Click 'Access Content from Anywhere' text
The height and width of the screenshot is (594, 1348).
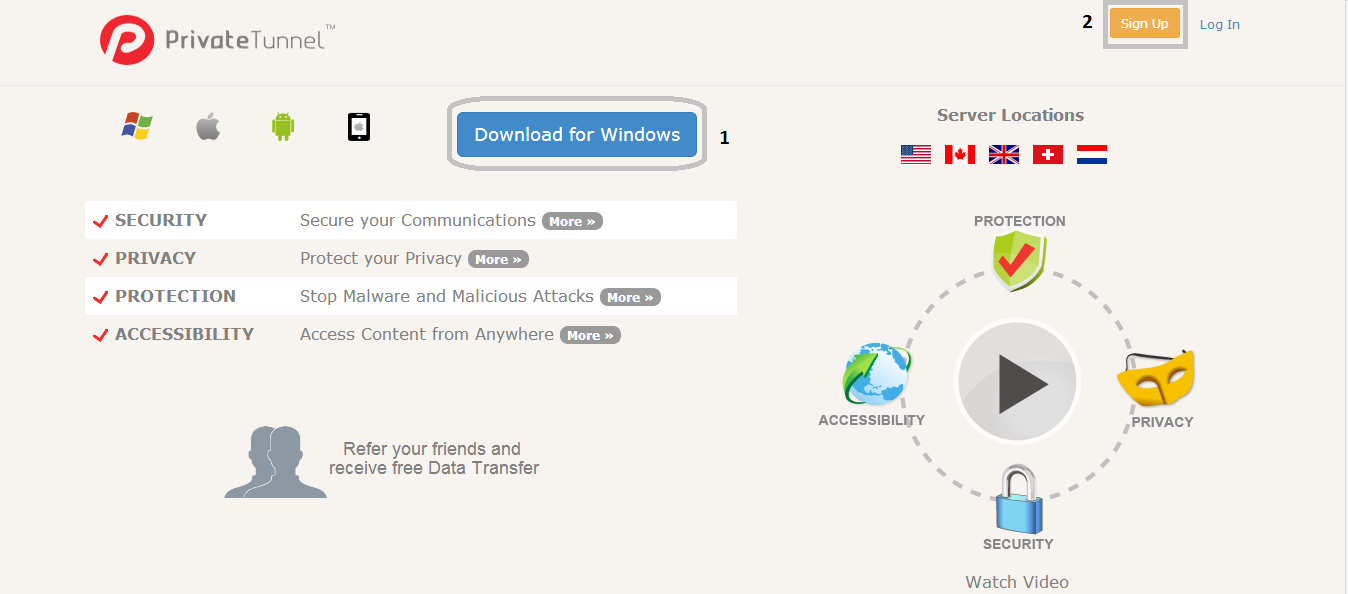427,334
